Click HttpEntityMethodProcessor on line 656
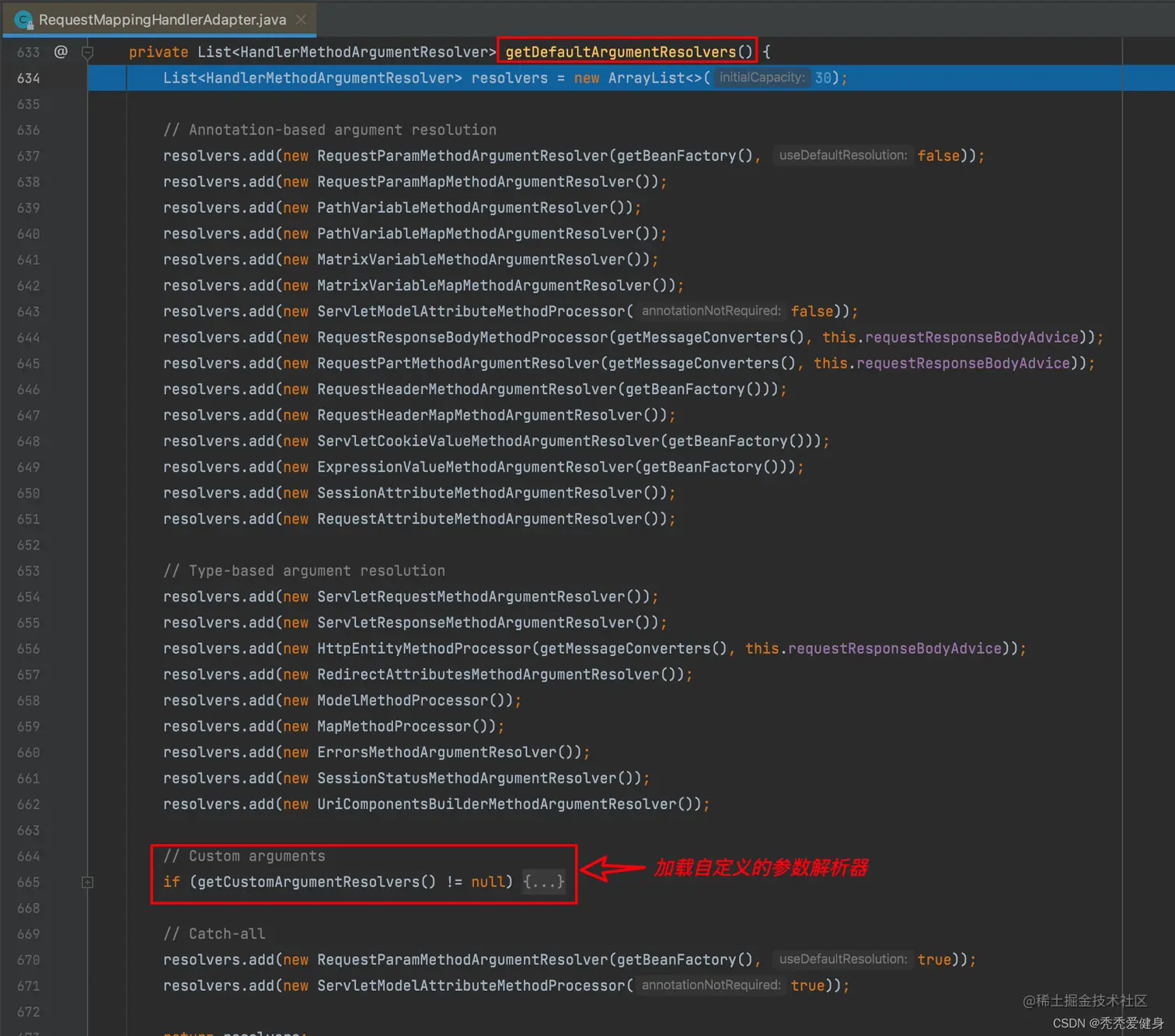 pos(424,649)
